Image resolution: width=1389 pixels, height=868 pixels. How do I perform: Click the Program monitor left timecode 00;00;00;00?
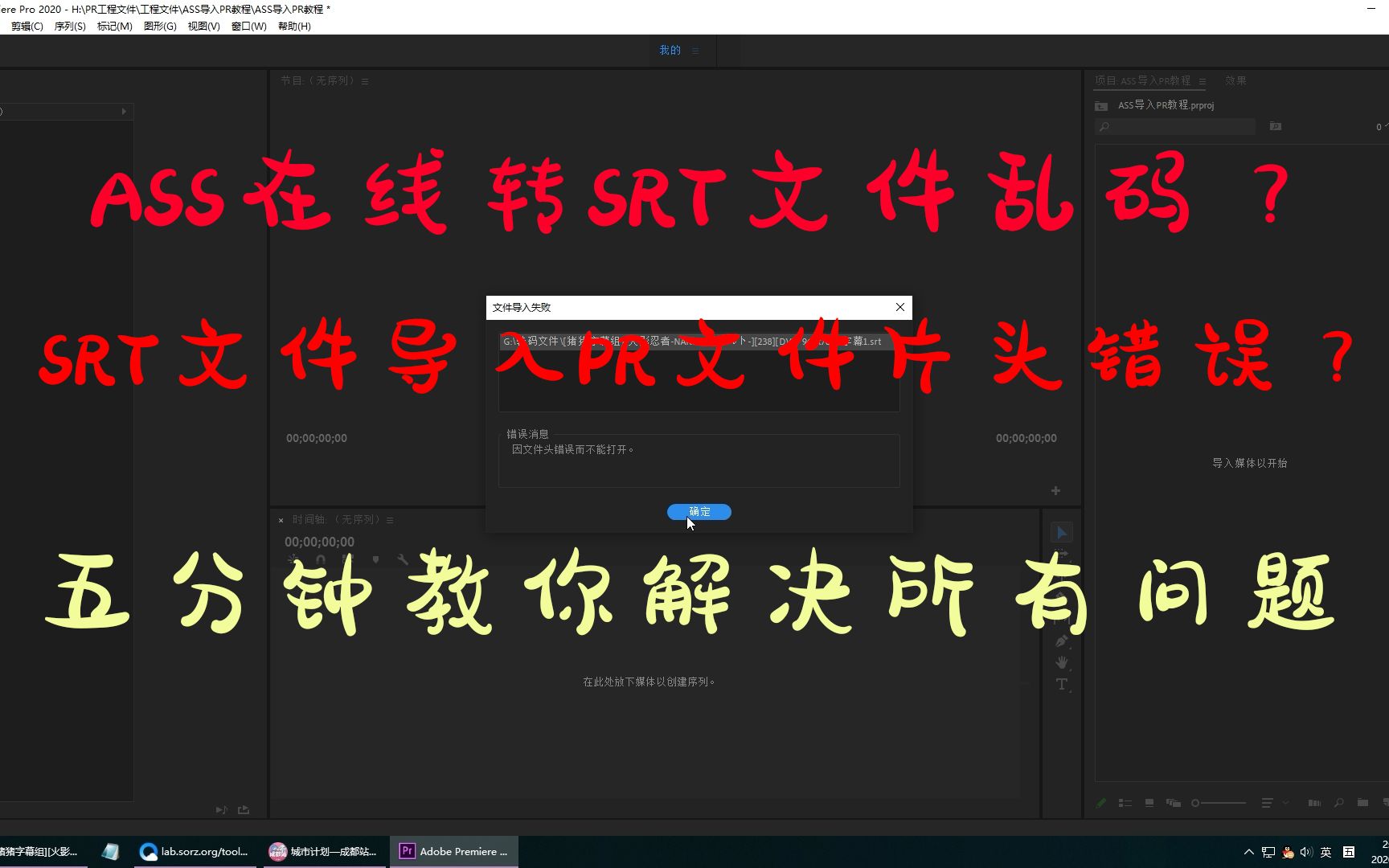[317, 438]
